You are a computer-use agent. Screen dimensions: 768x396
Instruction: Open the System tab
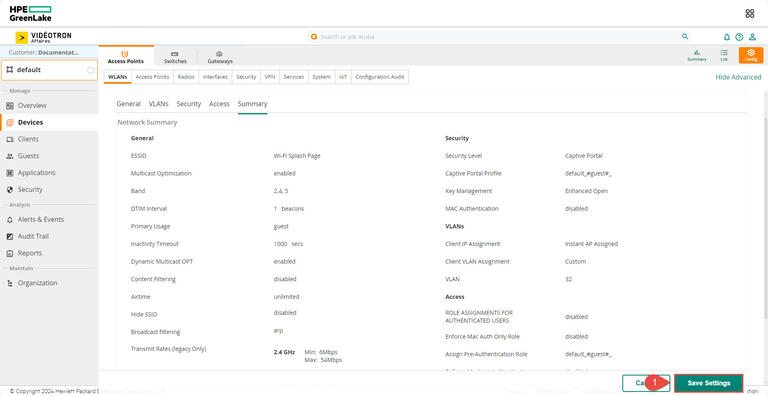[321, 77]
